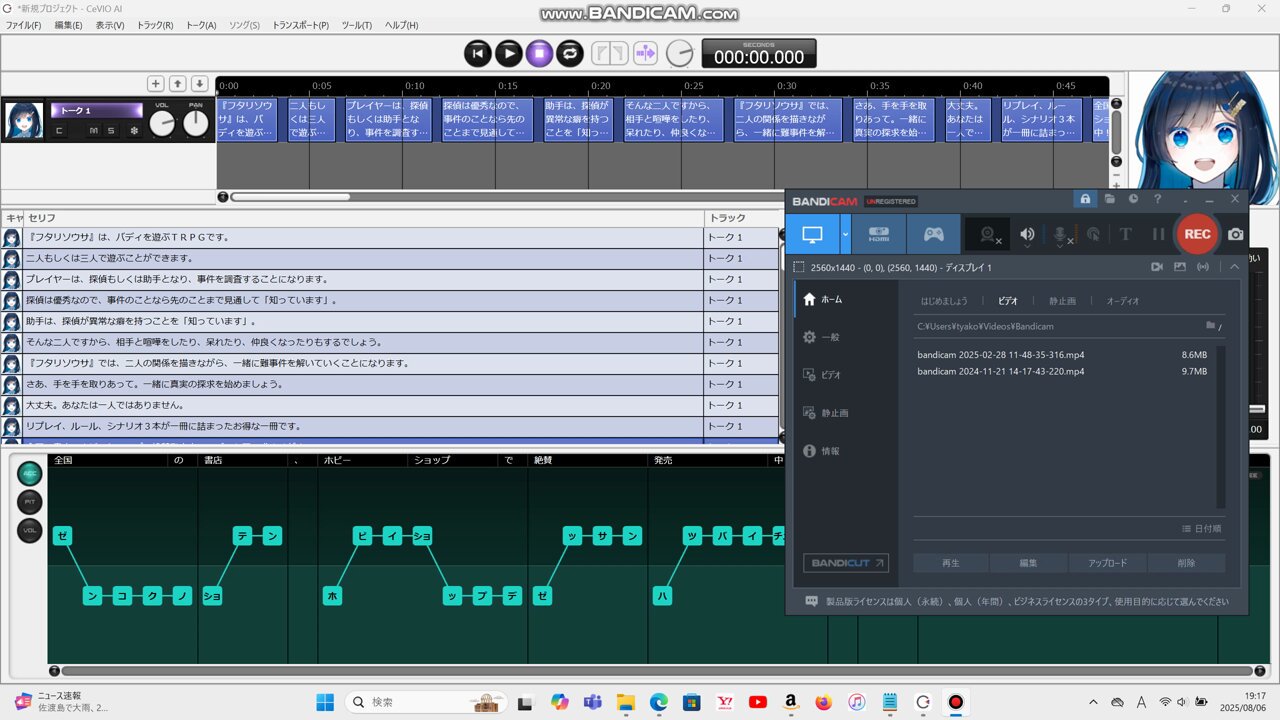This screenshot has height=720, width=1280.
Task: Click Bandicam lock icon in title bar
Action: (x=1085, y=199)
